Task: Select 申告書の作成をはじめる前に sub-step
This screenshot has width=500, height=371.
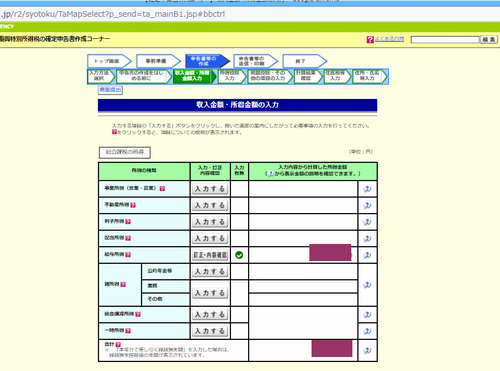Action: (x=144, y=76)
